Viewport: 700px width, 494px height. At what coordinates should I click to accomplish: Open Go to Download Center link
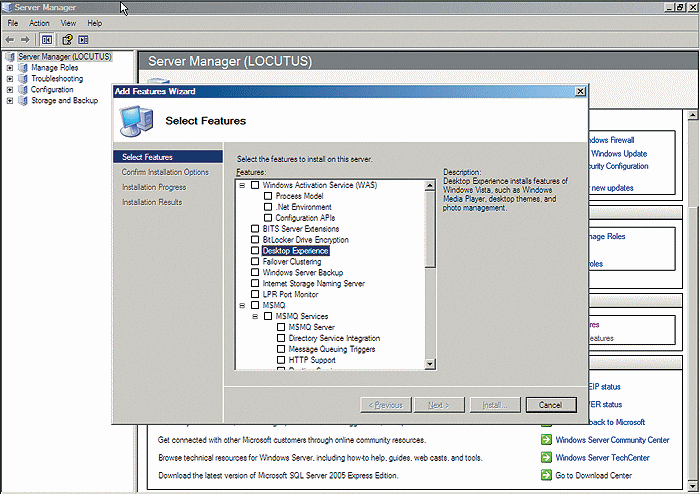(x=594, y=475)
